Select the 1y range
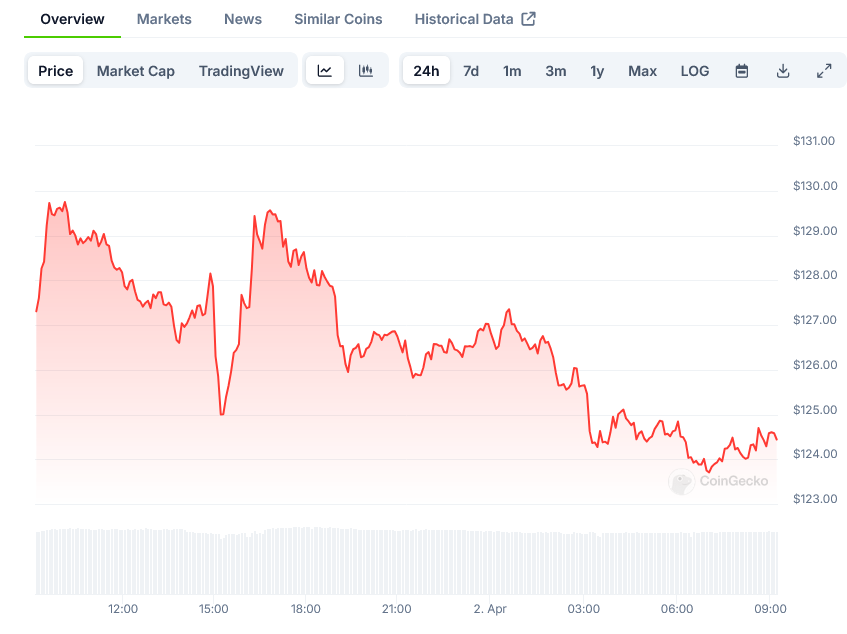This screenshot has width=847, height=634. pyautogui.click(x=596, y=70)
